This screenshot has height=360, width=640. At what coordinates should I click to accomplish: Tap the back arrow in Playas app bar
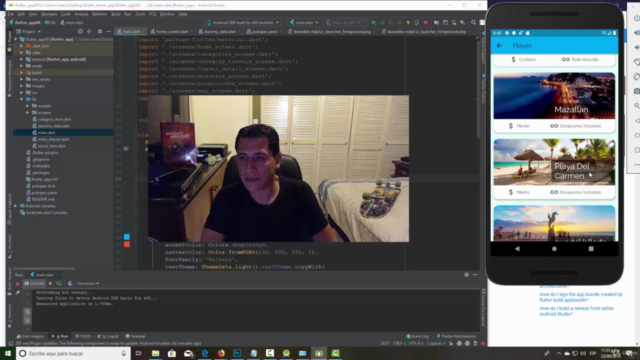click(x=499, y=45)
